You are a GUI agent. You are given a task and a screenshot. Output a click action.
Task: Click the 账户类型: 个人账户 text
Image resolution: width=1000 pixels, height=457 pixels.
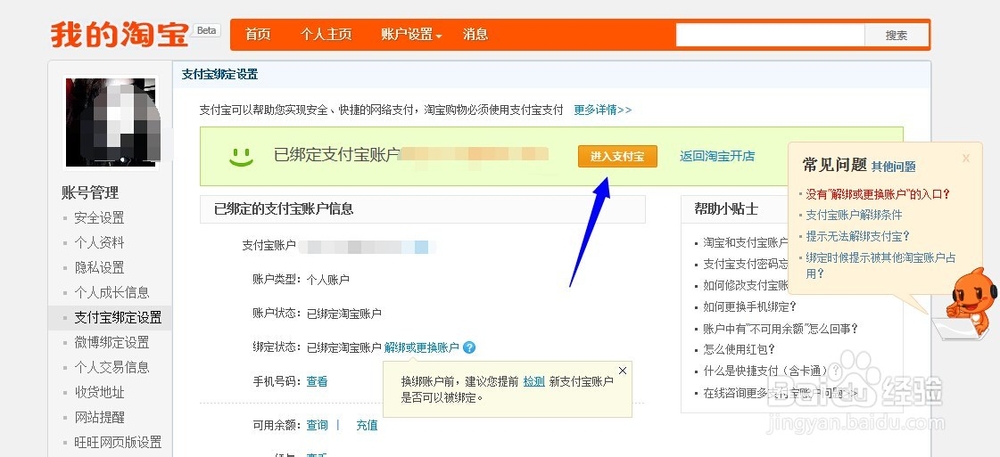[x=301, y=279]
